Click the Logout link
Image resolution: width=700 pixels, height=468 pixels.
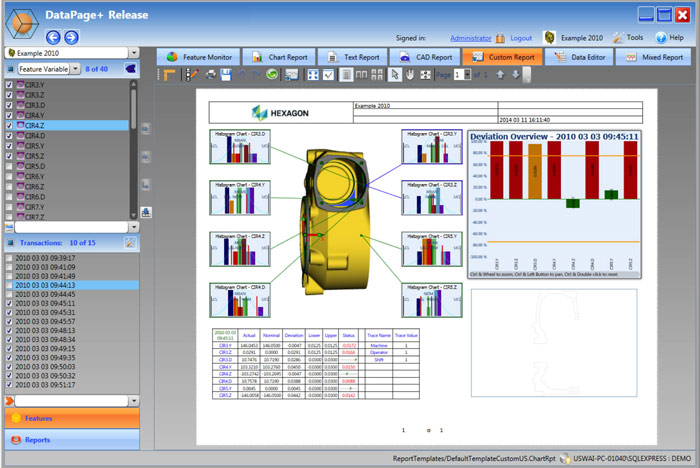click(x=521, y=38)
